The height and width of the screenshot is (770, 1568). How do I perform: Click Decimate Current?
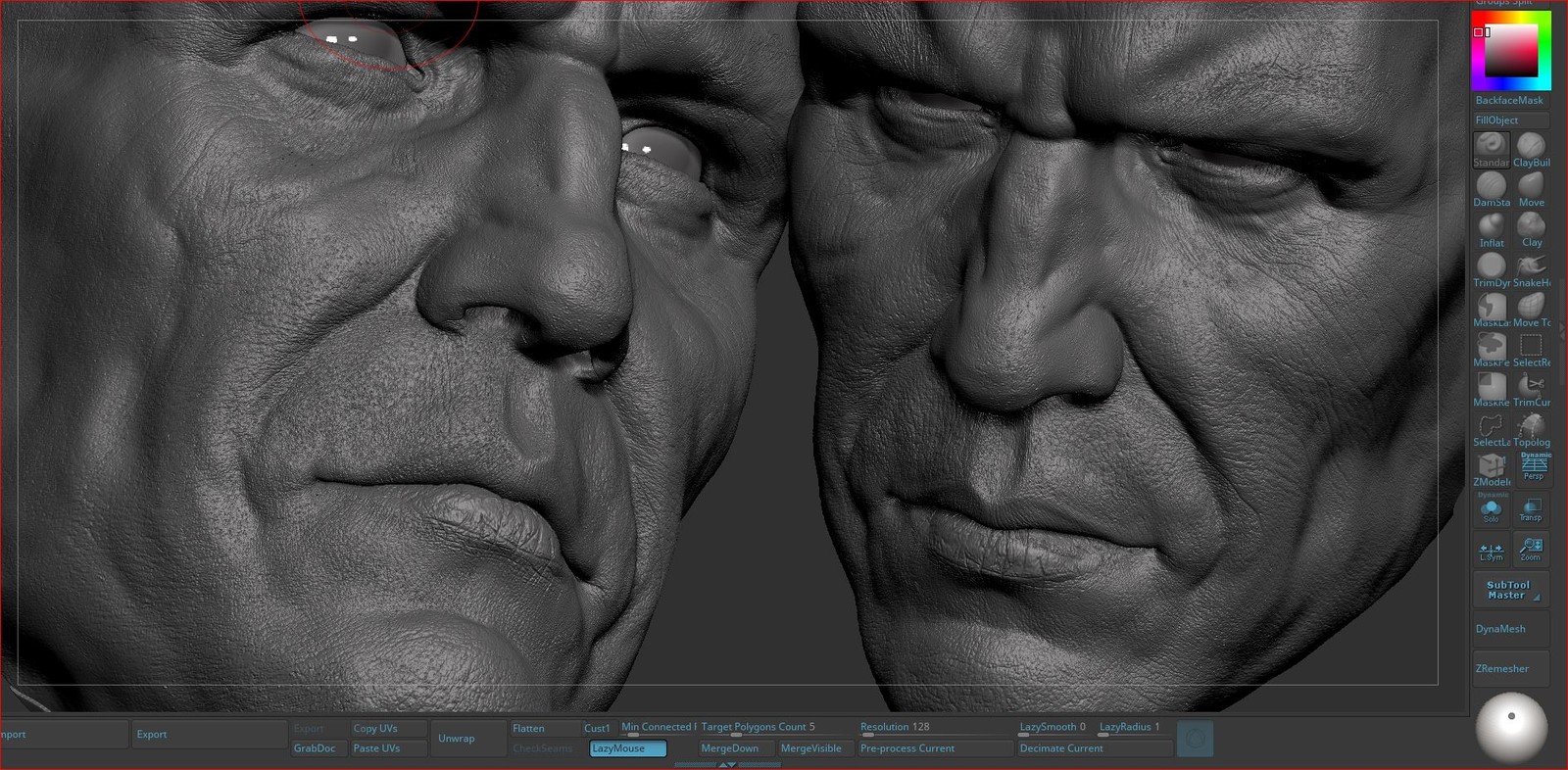click(x=1095, y=748)
